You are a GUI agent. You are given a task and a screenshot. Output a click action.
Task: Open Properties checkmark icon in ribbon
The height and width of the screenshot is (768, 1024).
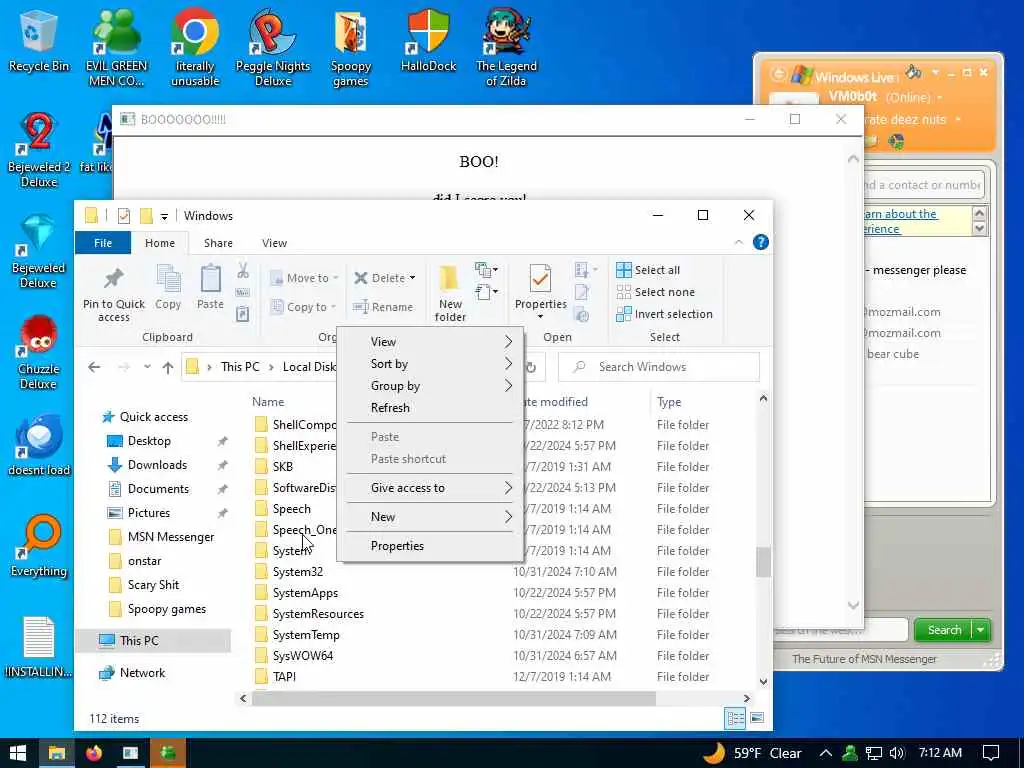coord(540,280)
